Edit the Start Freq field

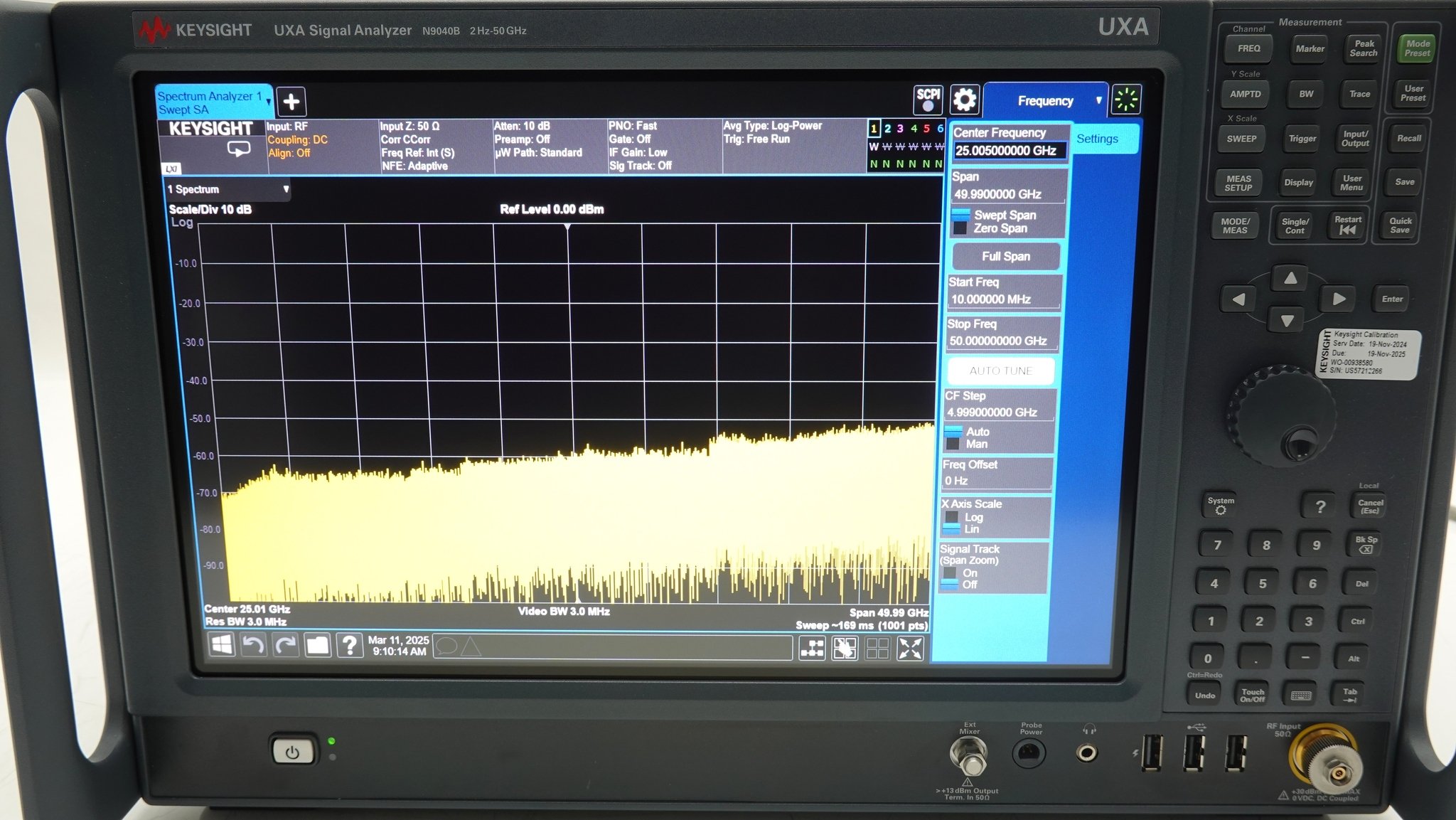click(x=1005, y=299)
